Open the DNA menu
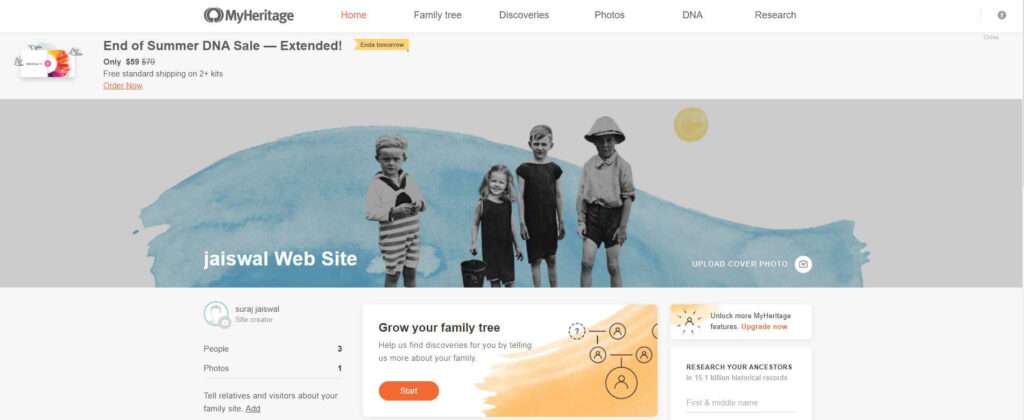The image size is (1024, 420). (692, 15)
